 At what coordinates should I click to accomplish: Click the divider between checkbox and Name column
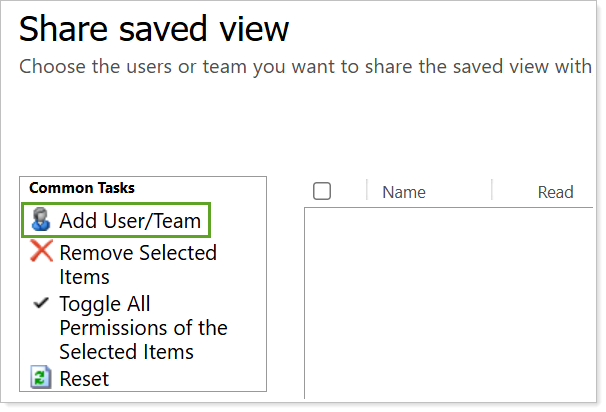[x=367, y=191]
